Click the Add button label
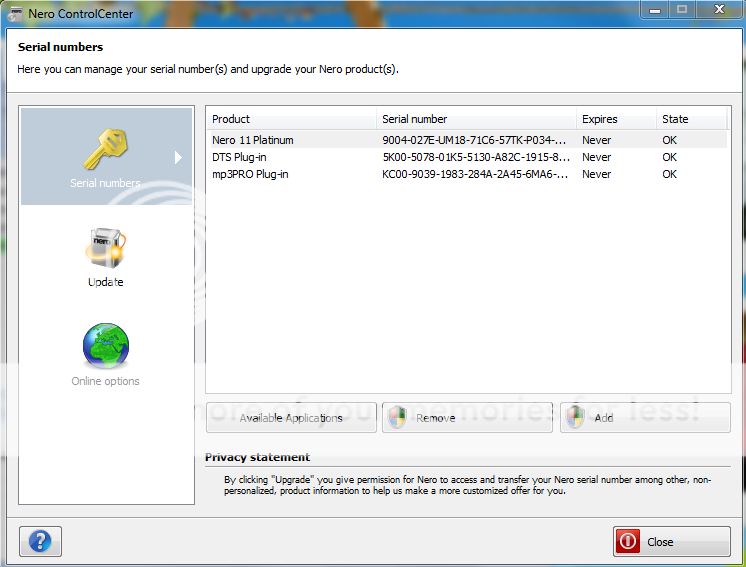 [604, 418]
